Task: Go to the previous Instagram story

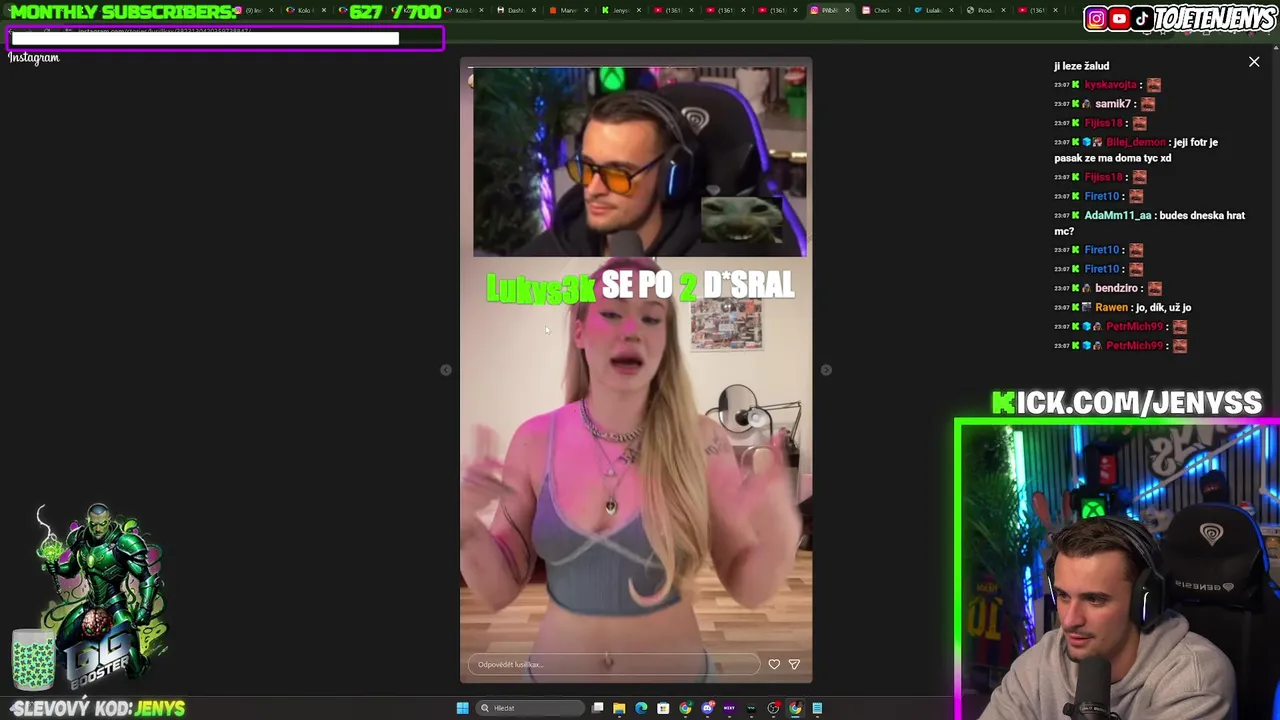Action: click(446, 370)
